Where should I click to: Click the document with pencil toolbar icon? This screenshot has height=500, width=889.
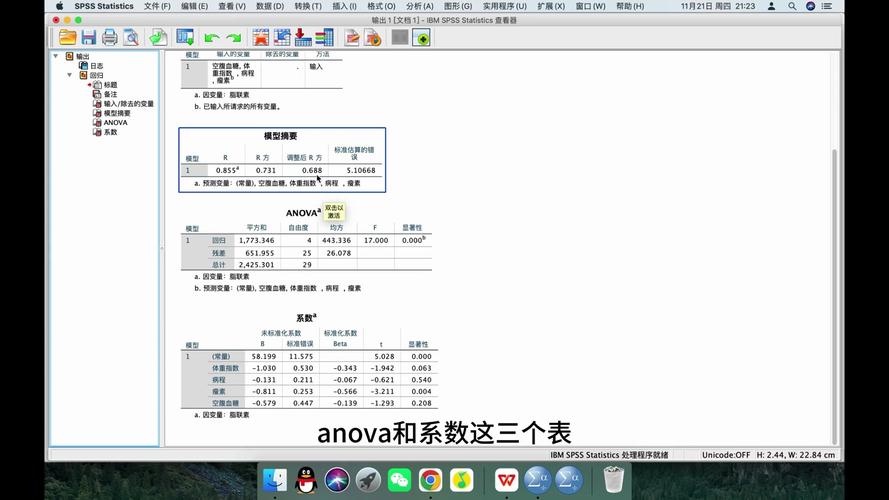pyautogui.click(x=352, y=37)
